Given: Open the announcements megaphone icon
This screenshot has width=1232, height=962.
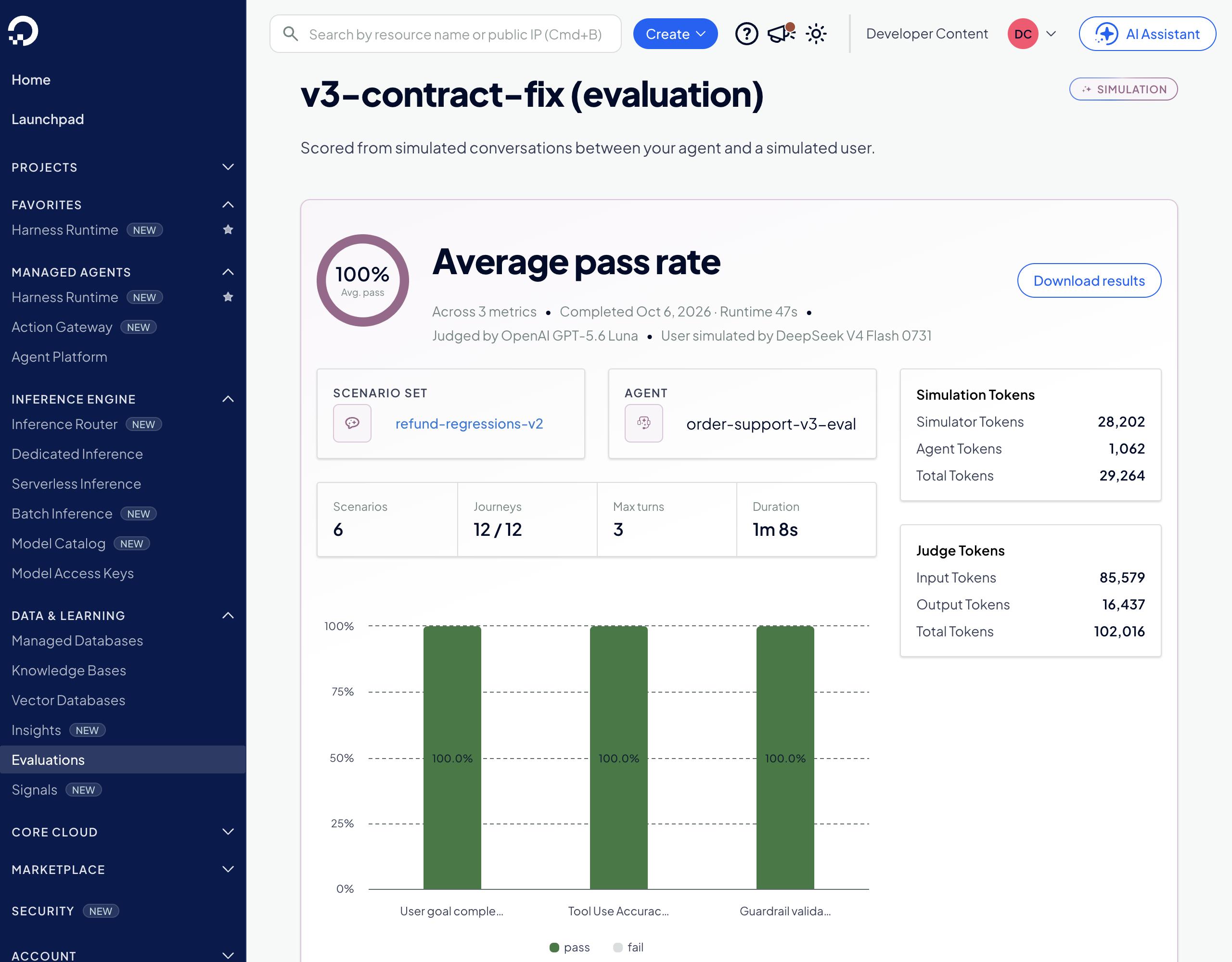Looking at the screenshot, I should (x=781, y=33).
